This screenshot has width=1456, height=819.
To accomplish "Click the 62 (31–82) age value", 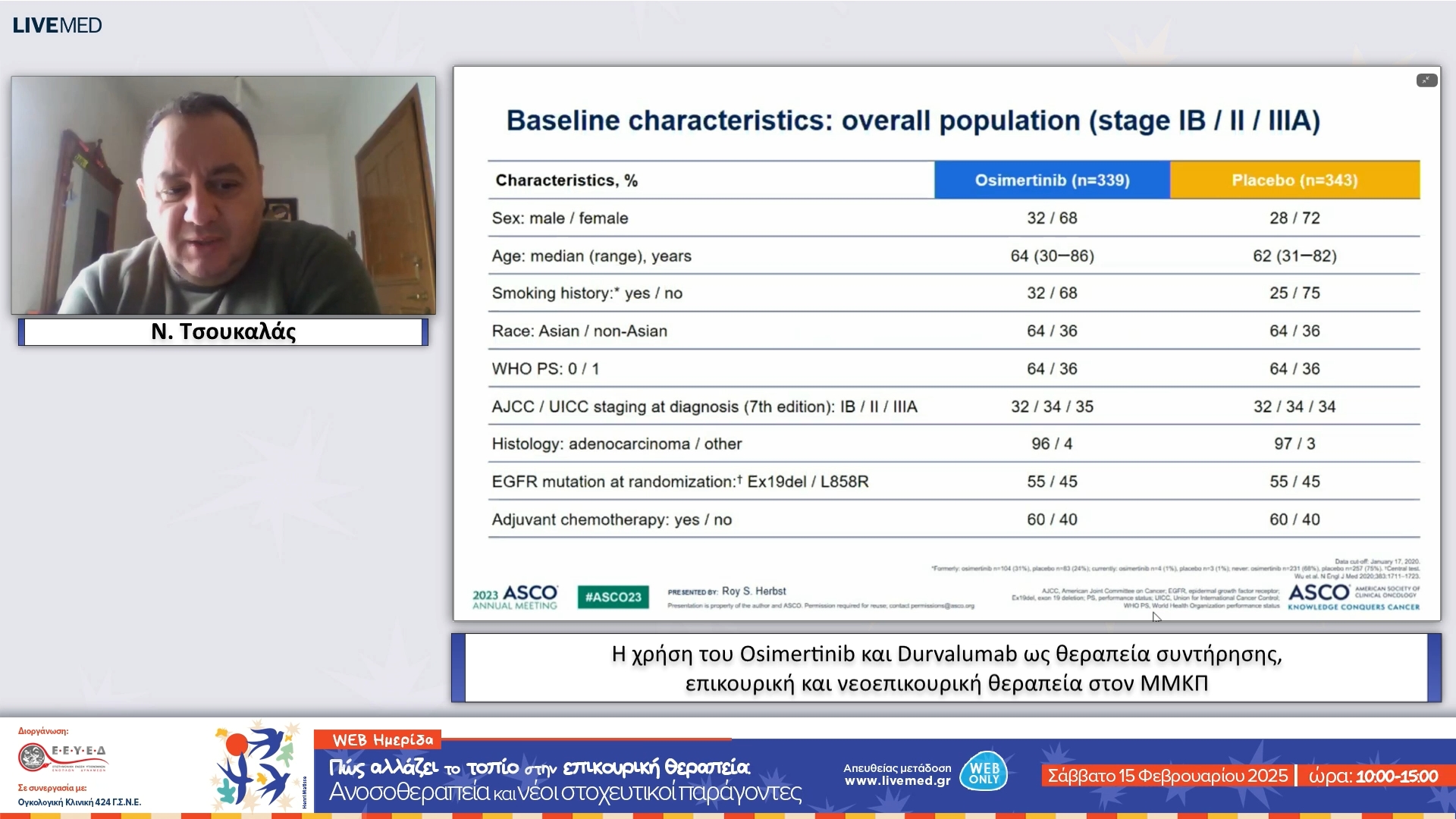I will [x=1294, y=256].
